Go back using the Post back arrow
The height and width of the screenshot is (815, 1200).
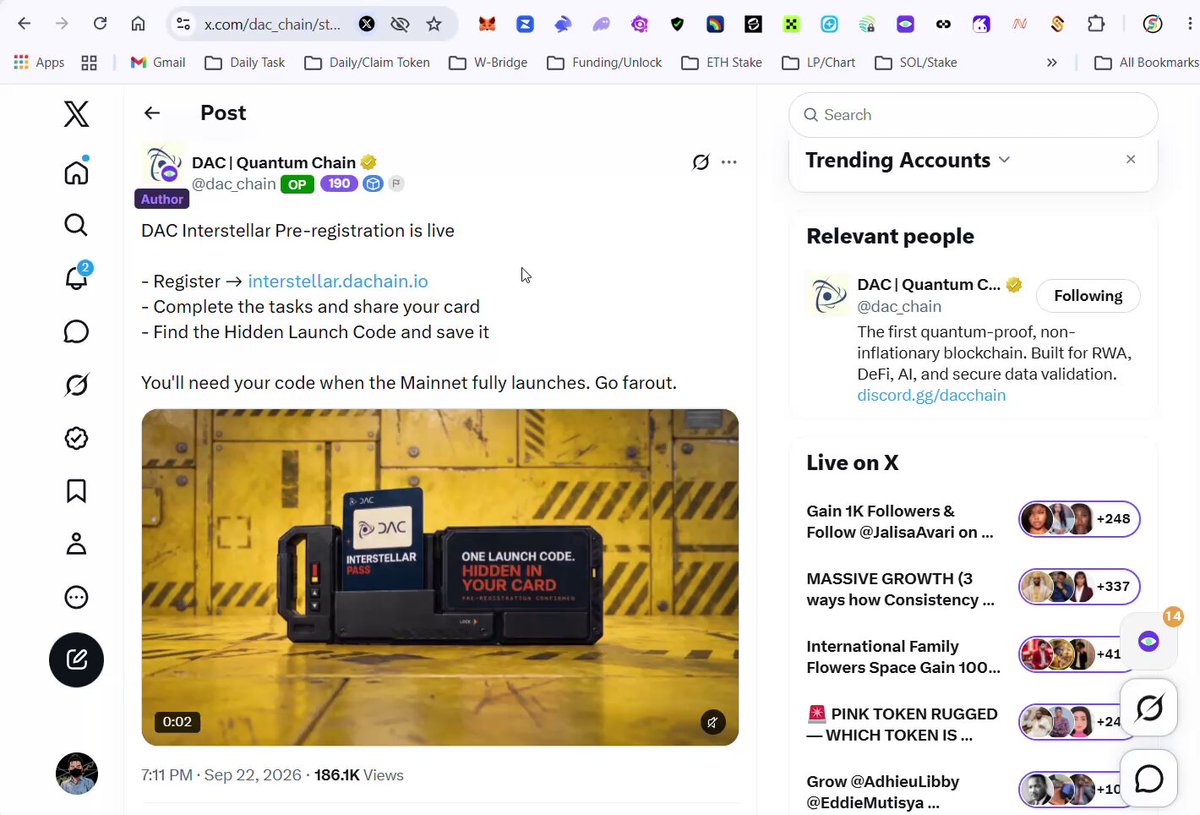coord(152,113)
